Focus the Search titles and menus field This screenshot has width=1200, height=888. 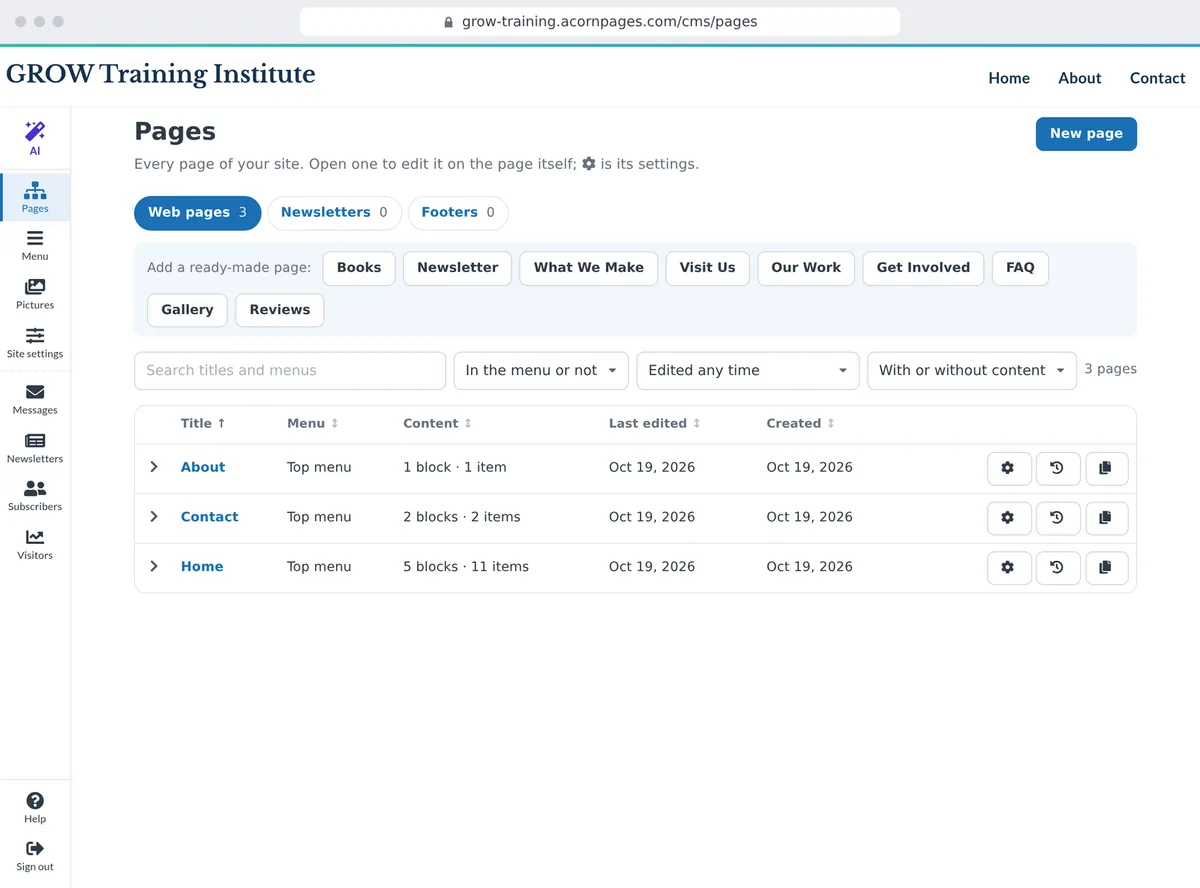pyautogui.click(x=290, y=370)
